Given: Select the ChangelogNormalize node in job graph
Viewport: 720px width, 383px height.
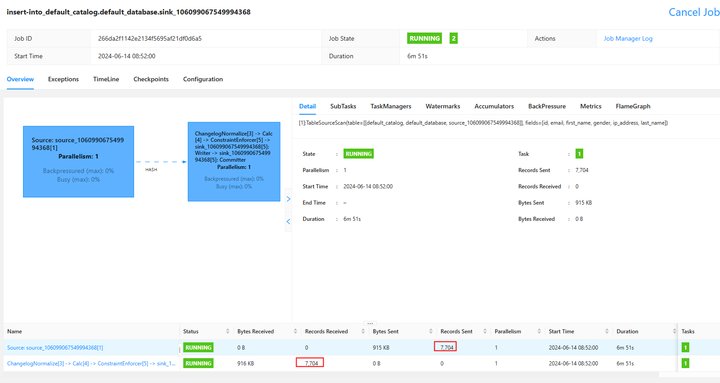Looking at the screenshot, I should [234, 162].
